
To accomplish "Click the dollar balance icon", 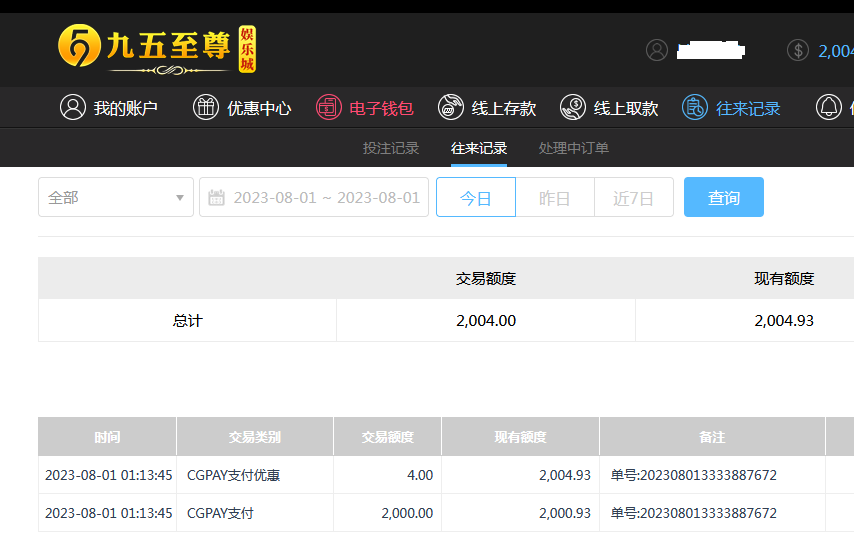I will pos(797,50).
